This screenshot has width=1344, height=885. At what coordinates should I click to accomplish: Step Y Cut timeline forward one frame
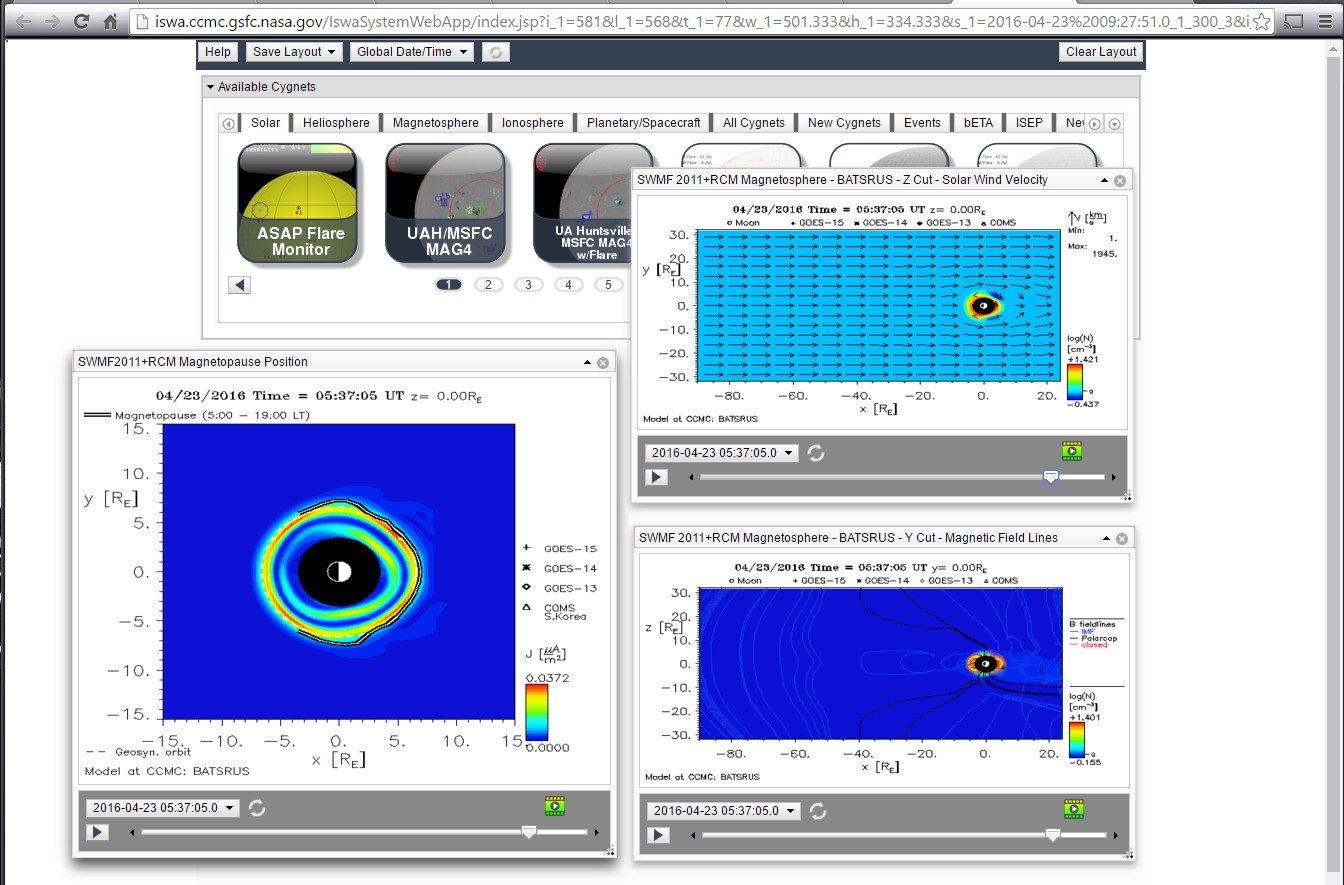point(1116,836)
